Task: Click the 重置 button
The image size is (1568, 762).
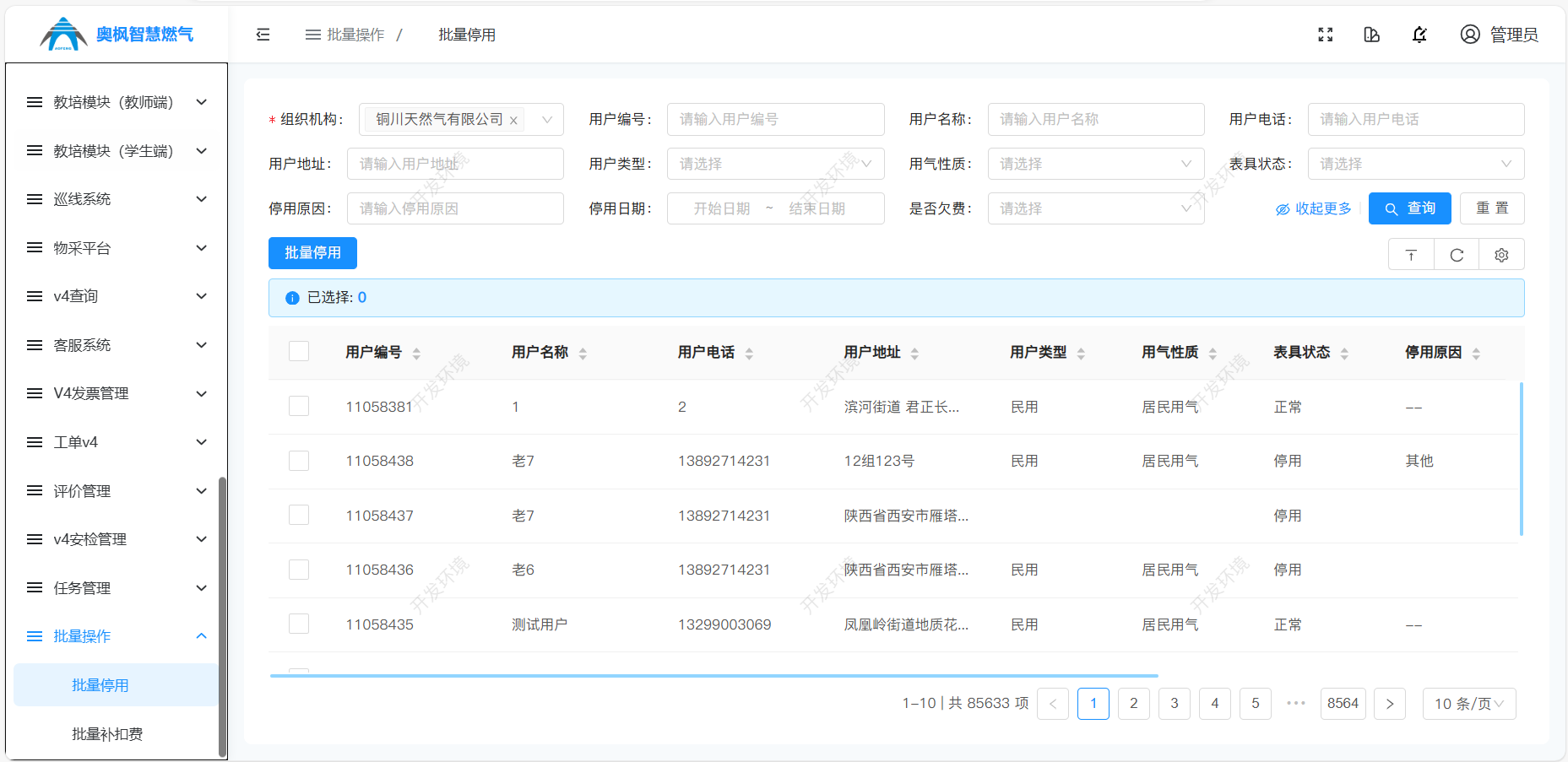Action: pos(1492,208)
